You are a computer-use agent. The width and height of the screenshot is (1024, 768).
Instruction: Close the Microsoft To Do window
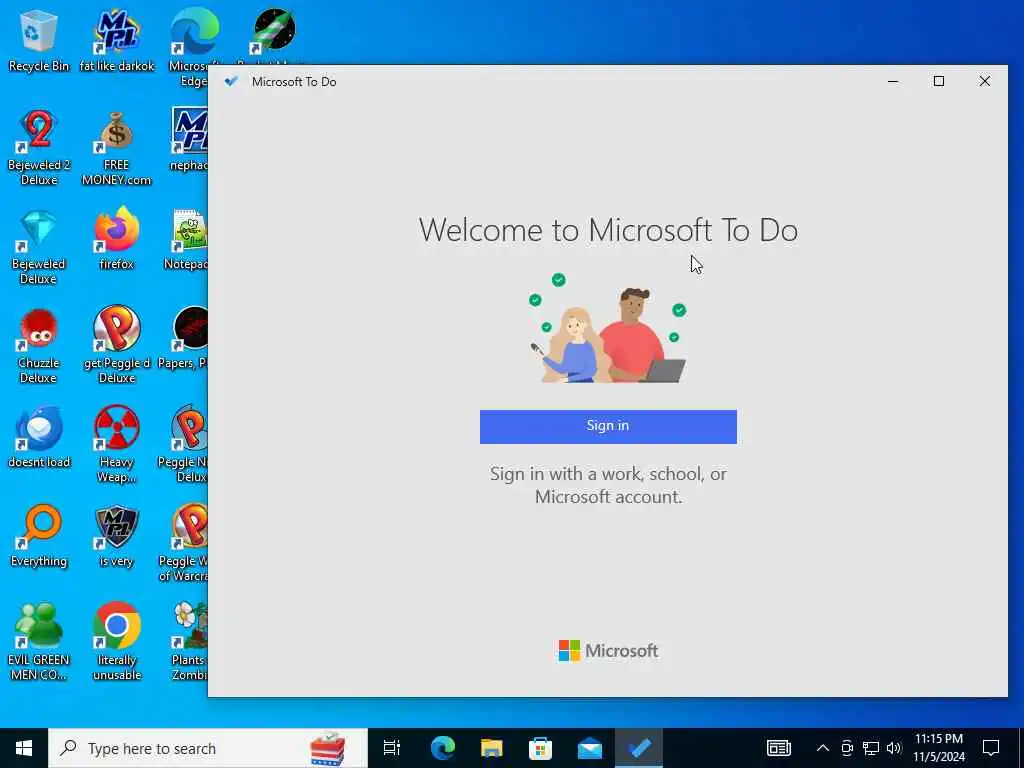tap(984, 82)
